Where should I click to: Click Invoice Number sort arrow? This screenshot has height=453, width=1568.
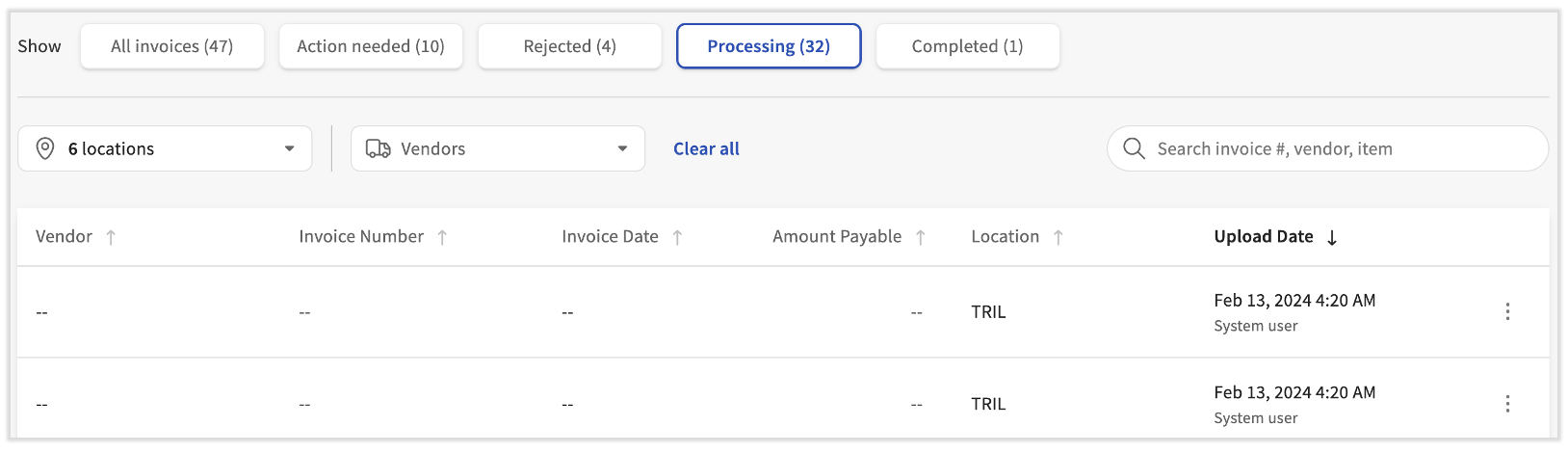[442, 237]
